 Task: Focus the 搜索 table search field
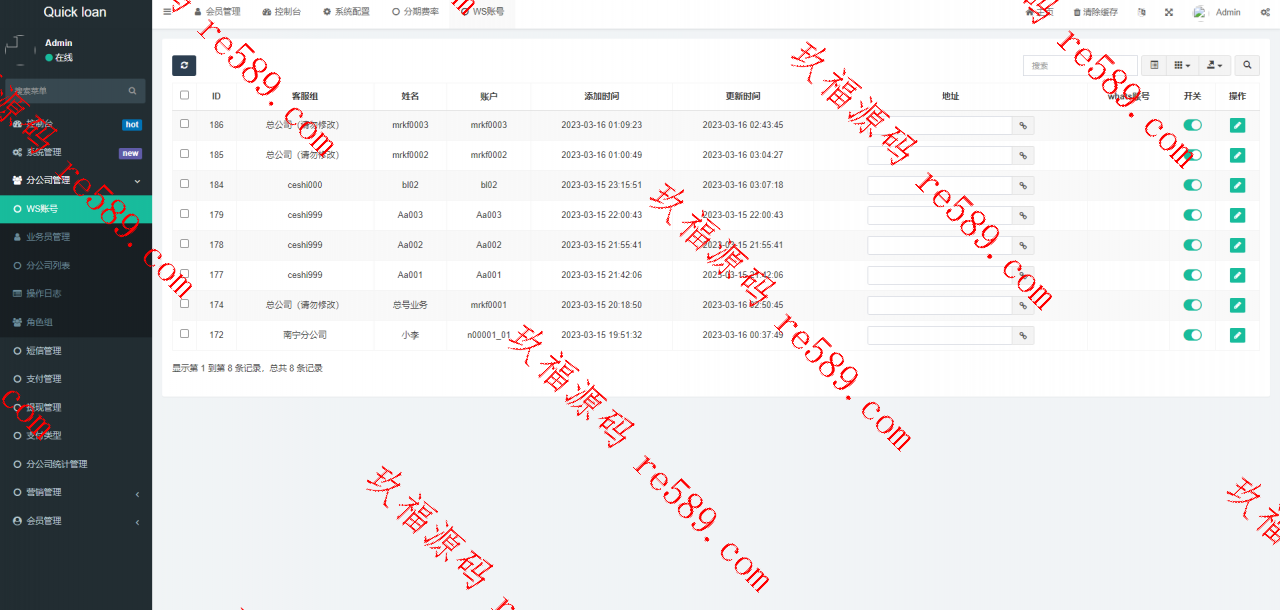tap(1080, 65)
